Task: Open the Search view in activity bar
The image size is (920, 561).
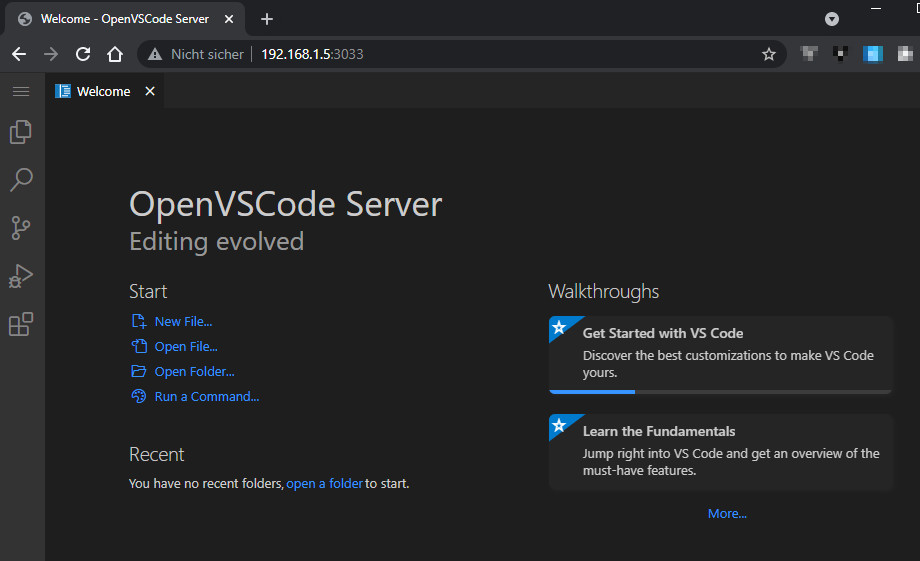Action: 21,180
